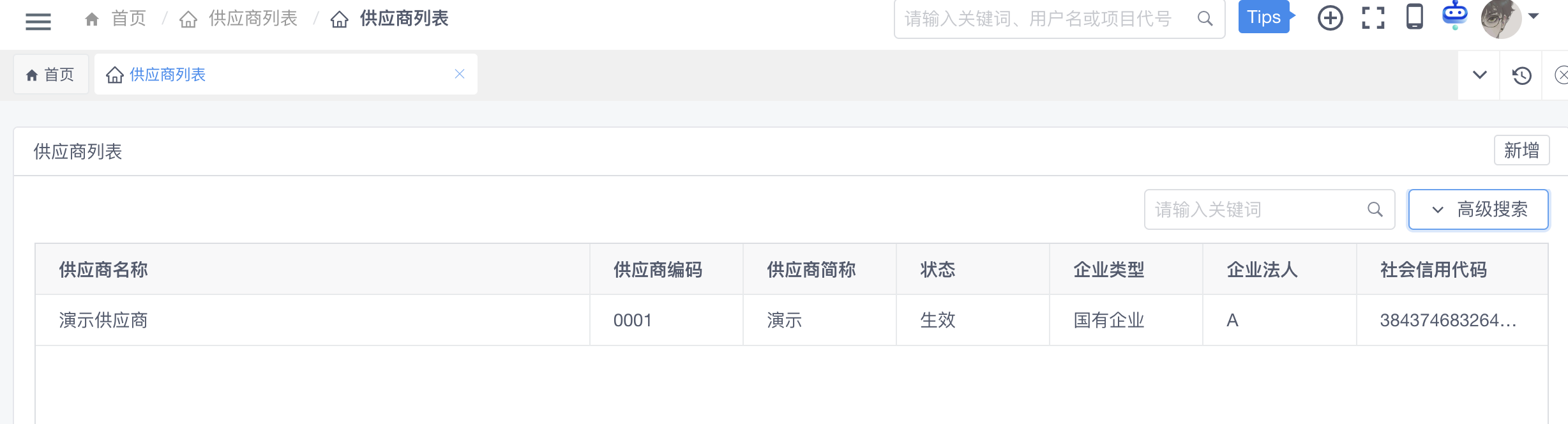
Task: Open the hamburger sidebar menu
Action: tap(38, 21)
